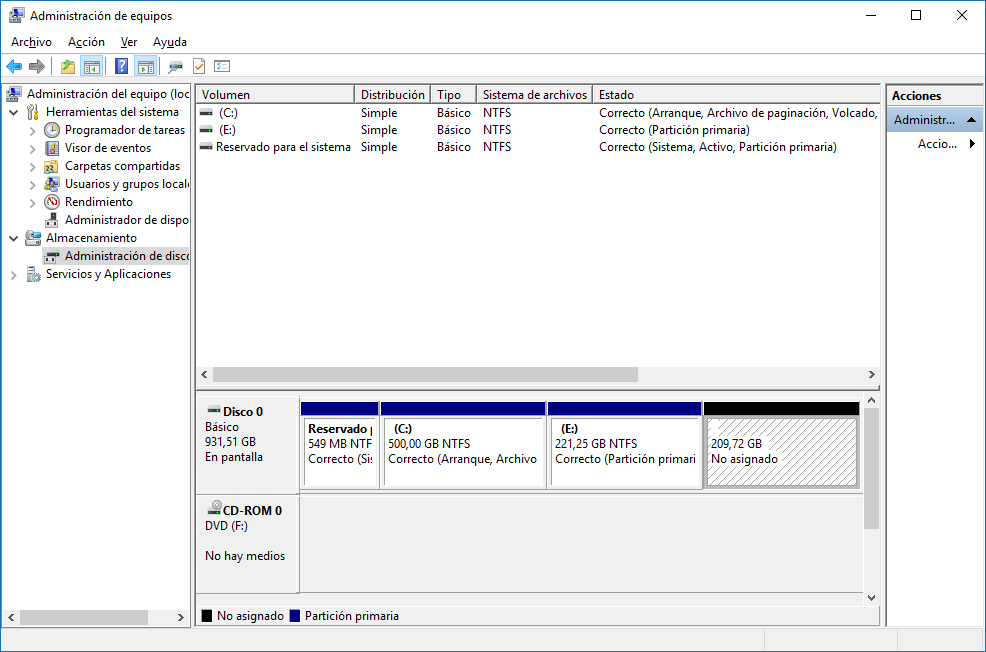Screen dimensions: 986x652
Task: Click the red checkmark properties toolbar icon
Action: coord(199,66)
